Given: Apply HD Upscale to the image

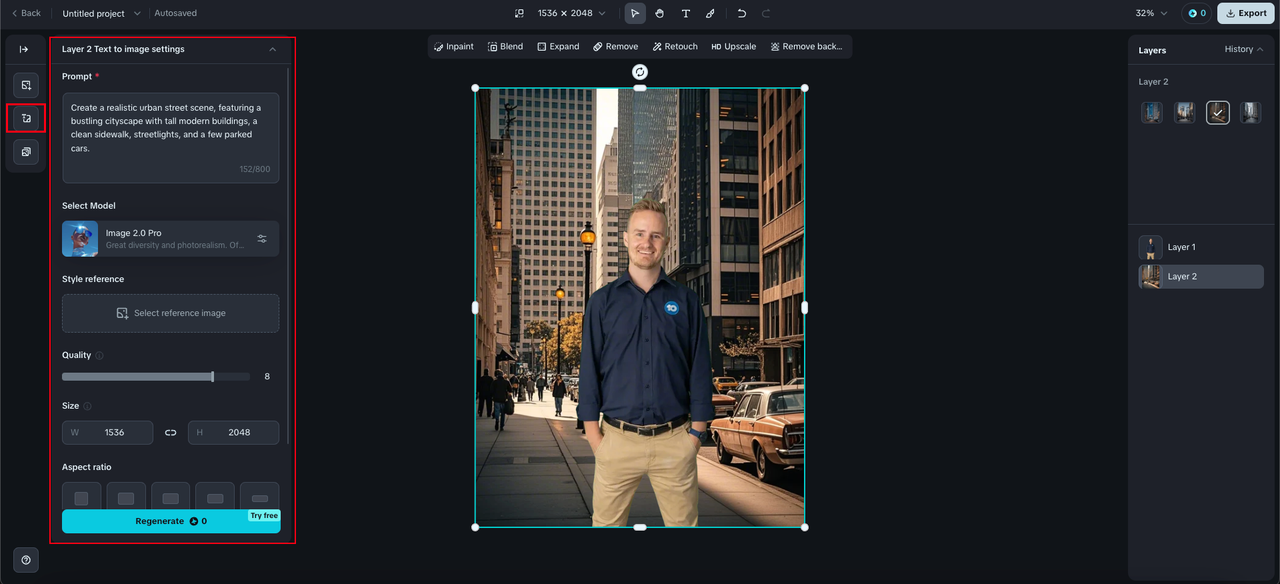Looking at the screenshot, I should tap(733, 46).
